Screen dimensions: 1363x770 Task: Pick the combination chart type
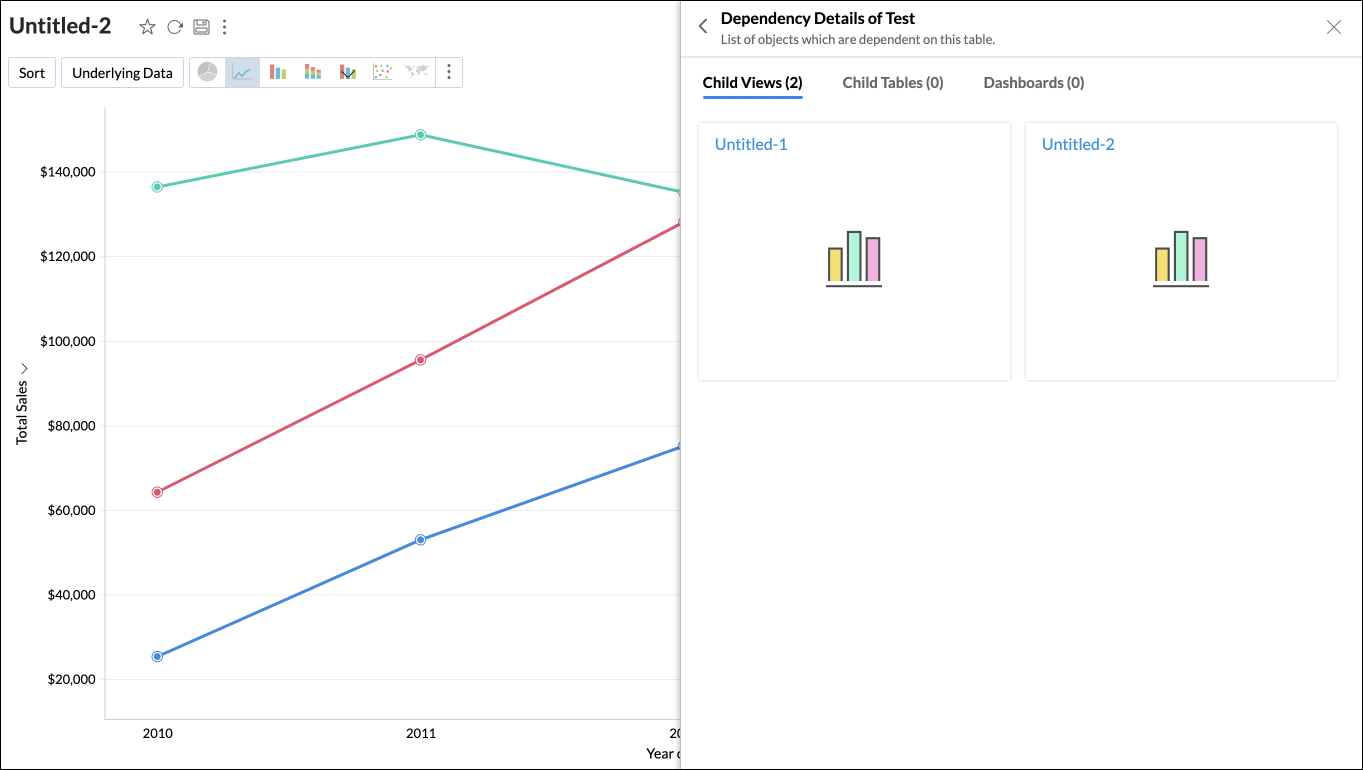click(348, 72)
